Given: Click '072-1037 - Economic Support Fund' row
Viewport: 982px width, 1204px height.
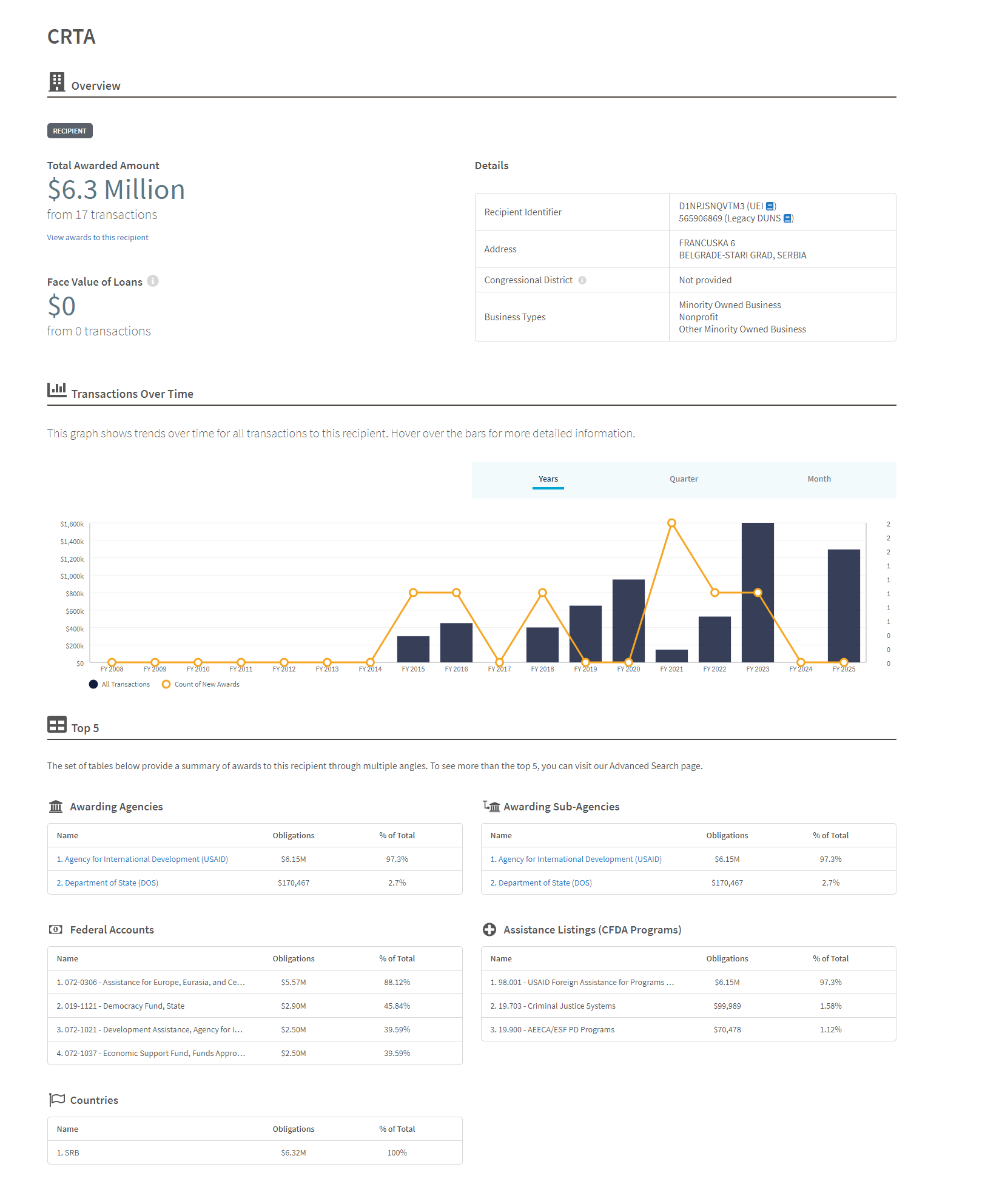Looking at the screenshot, I should (255, 1054).
